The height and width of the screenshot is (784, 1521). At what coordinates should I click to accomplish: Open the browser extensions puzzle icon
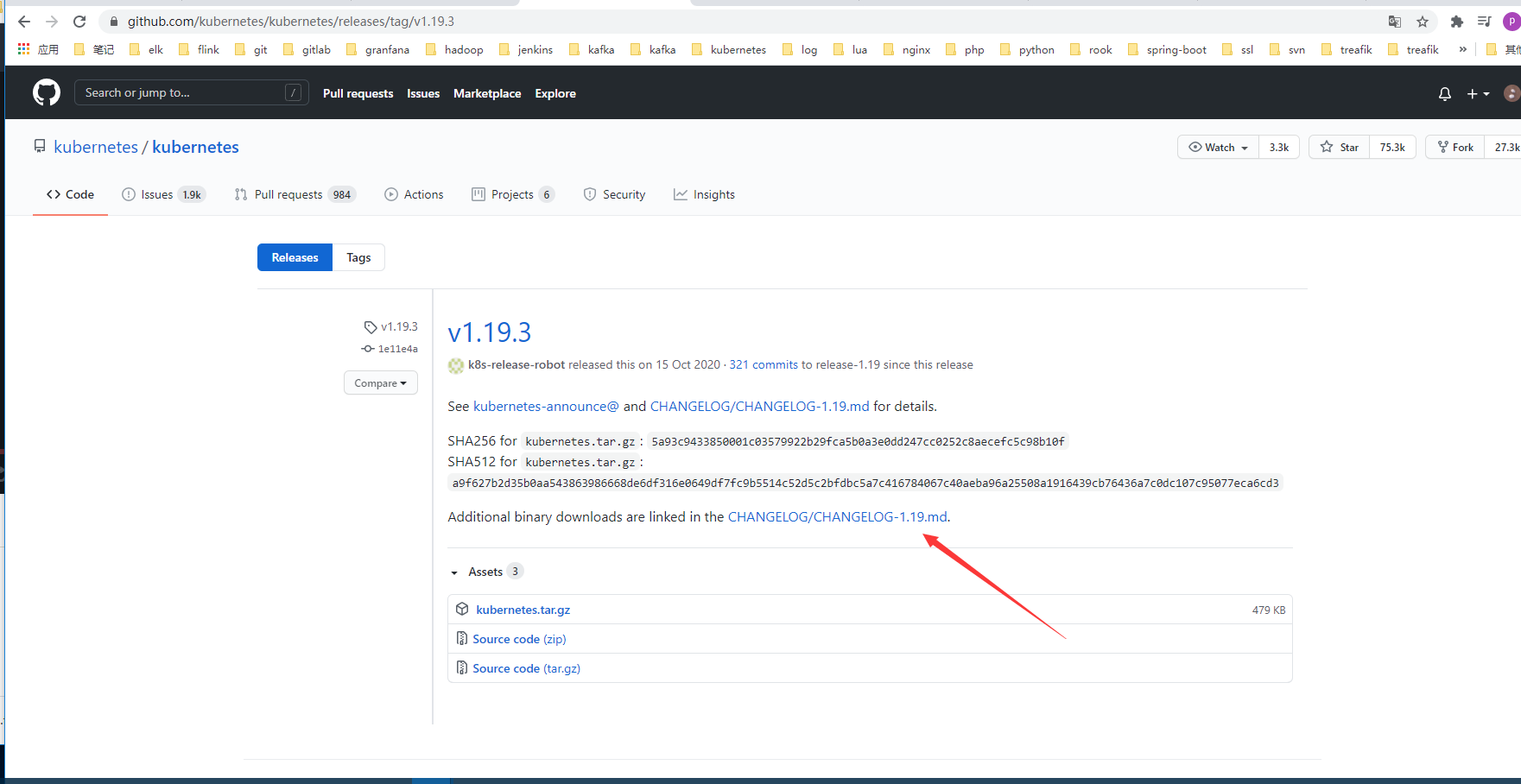click(x=1457, y=22)
